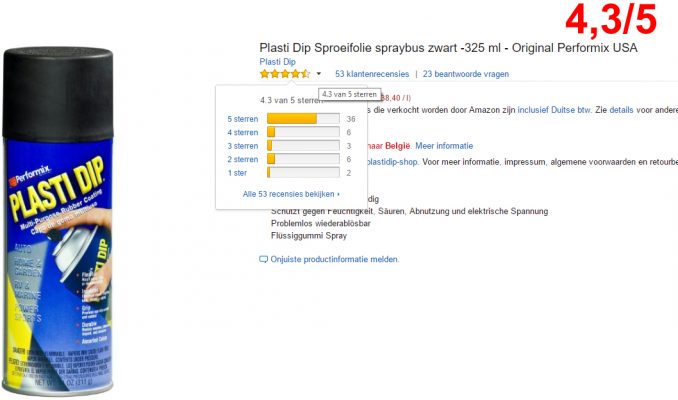Click the arrow after Alle 53 recensies bekijken
Screen dimensions: 678x400
338,195
